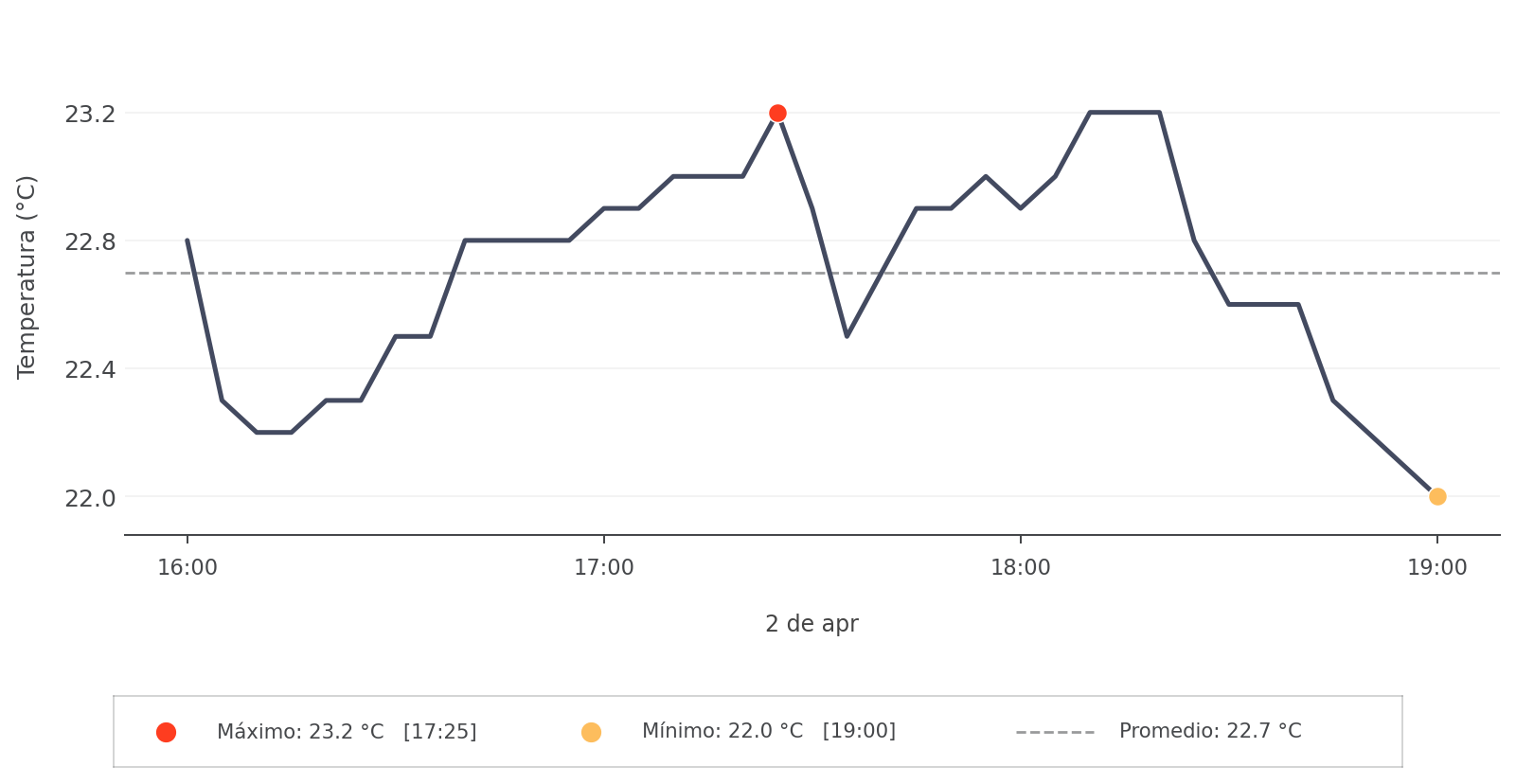Viewport: 1516px width, 784px height.
Task: Click the 23.2 y-axis tick label
Action: click(x=90, y=115)
